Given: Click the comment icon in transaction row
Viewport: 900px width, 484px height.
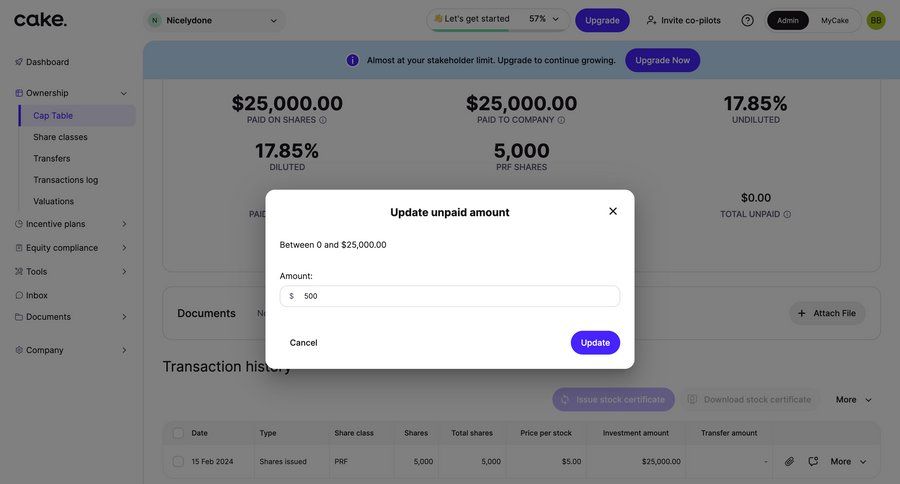Looking at the screenshot, I should 813,461.
